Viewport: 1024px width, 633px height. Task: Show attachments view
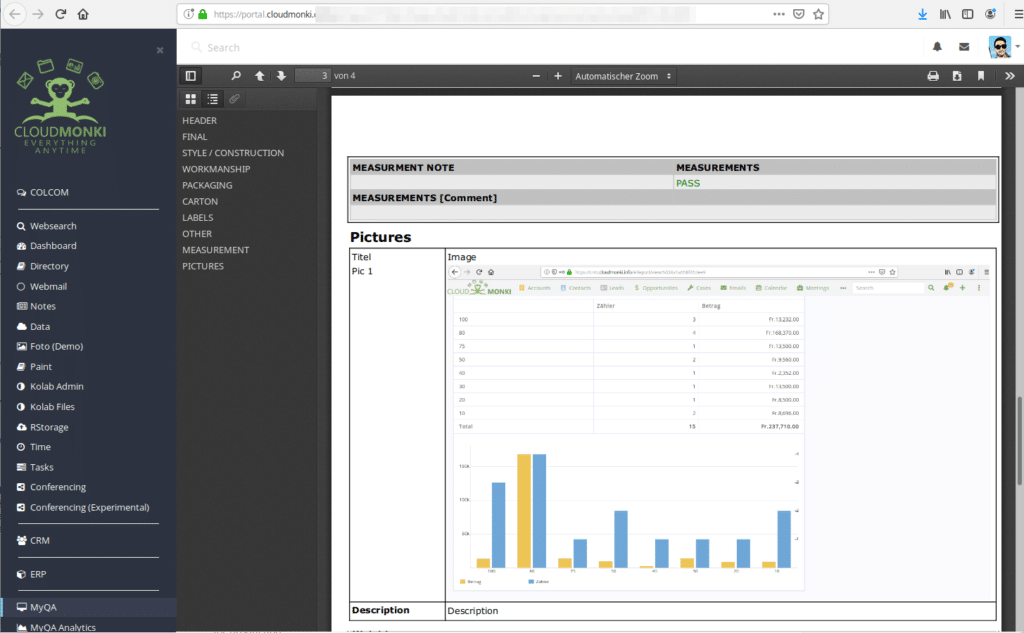[234, 99]
